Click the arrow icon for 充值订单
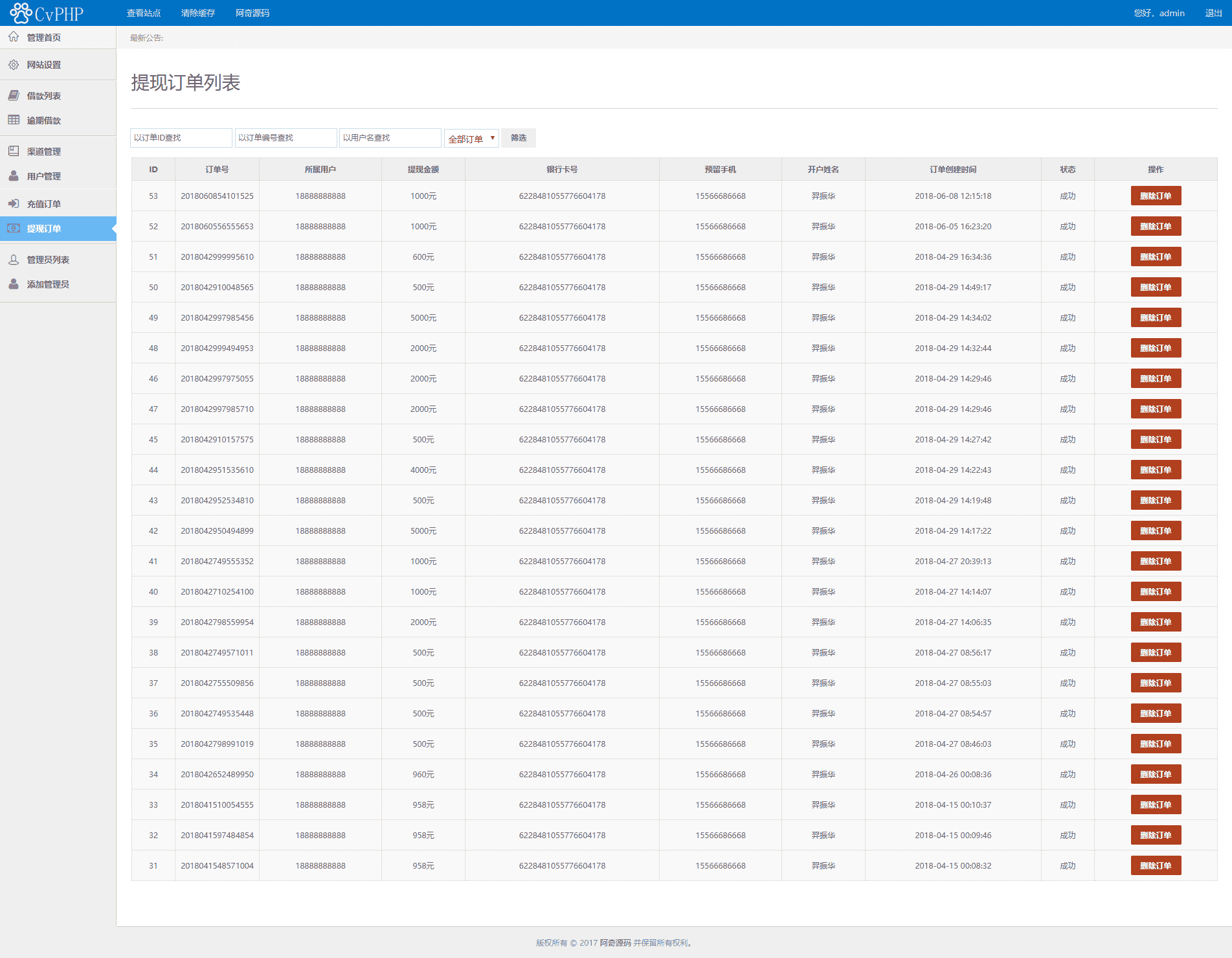This screenshot has height=958, width=1232. [x=14, y=203]
